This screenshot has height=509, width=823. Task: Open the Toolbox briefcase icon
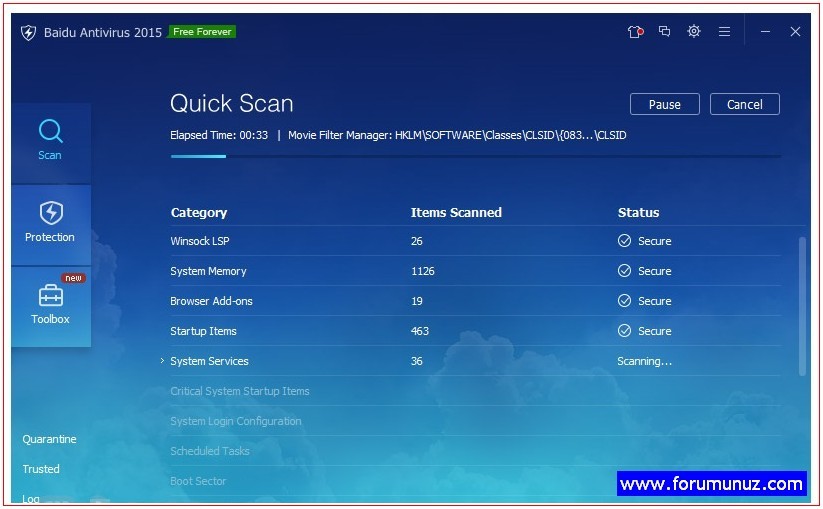tap(51, 295)
